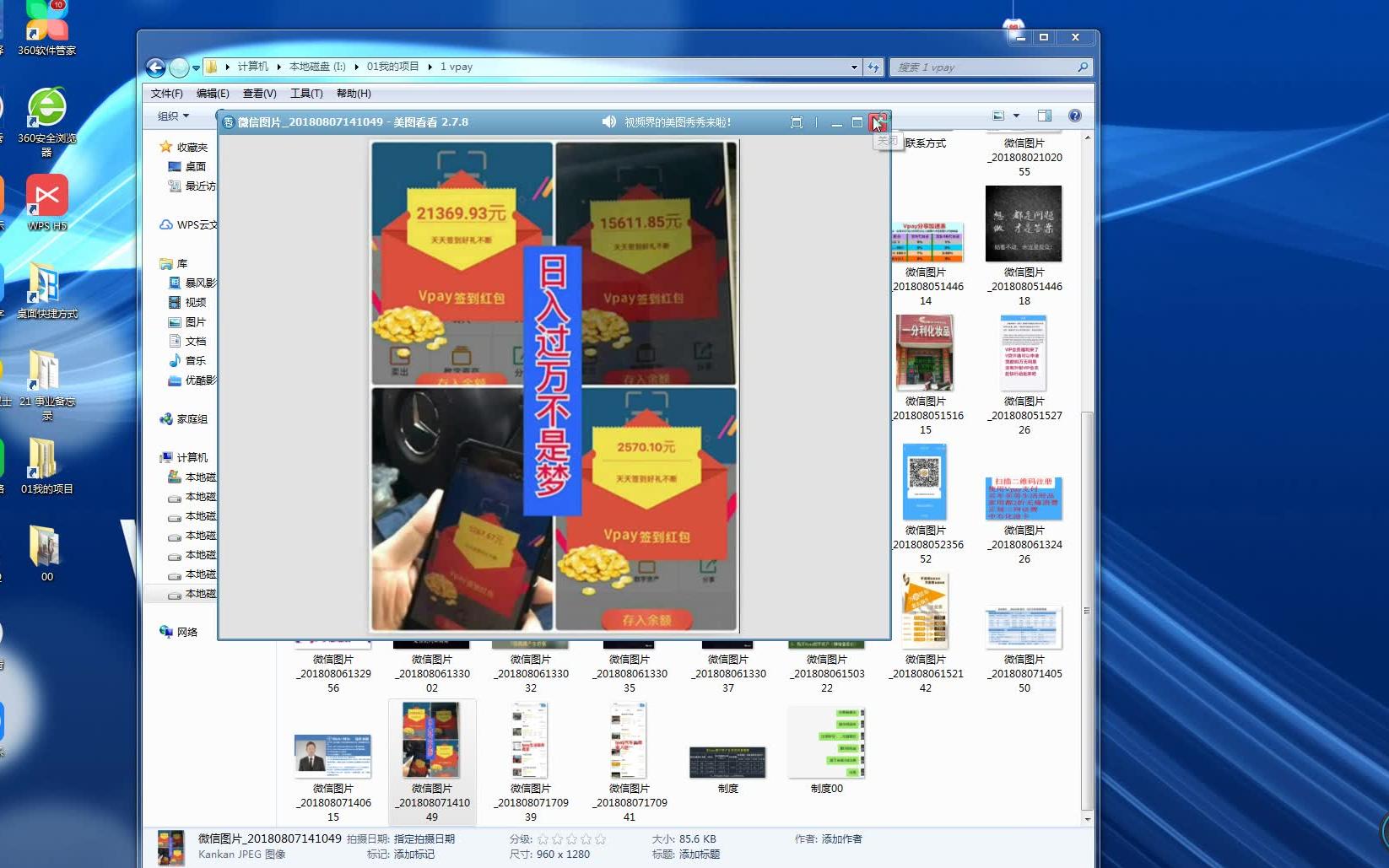Click the scrollbar down arrow in file list
This screenshot has height=868, width=1389.
1087,819
